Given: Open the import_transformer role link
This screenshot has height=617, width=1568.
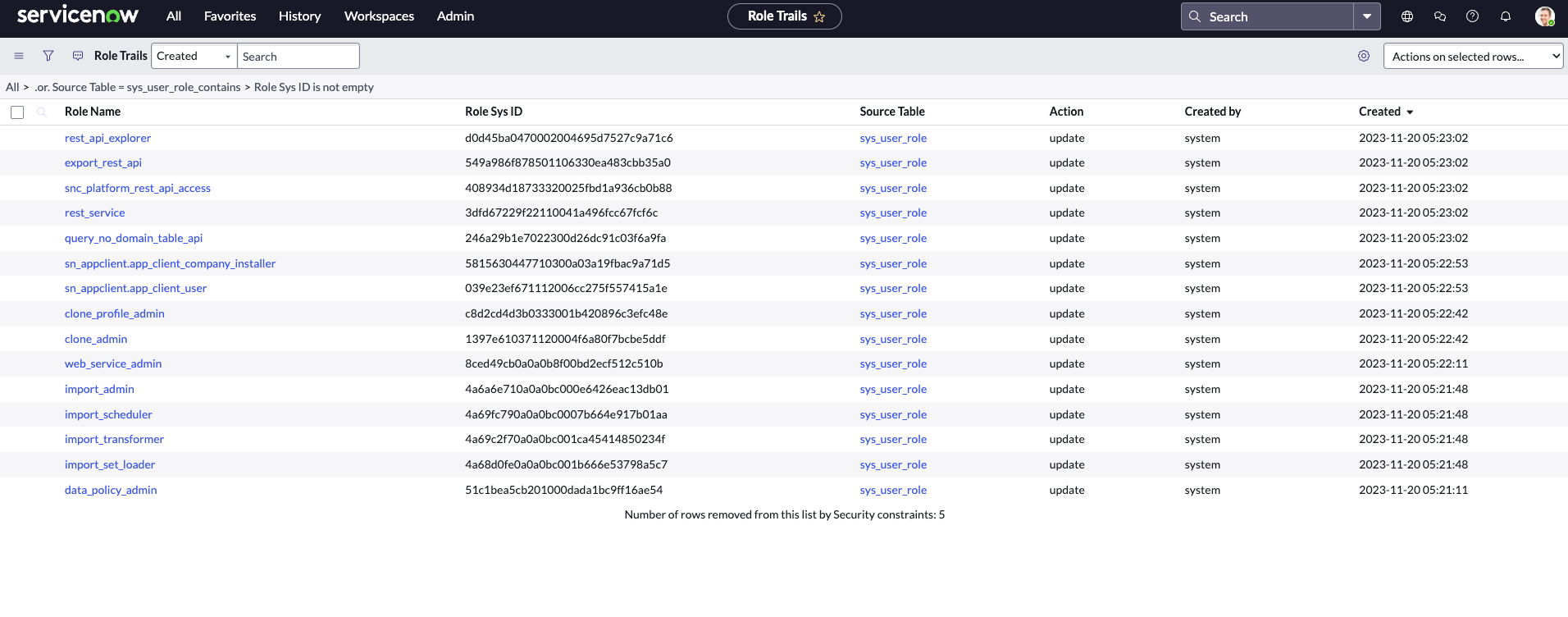Looking at the screenshot, I should [x=114, y=439].
